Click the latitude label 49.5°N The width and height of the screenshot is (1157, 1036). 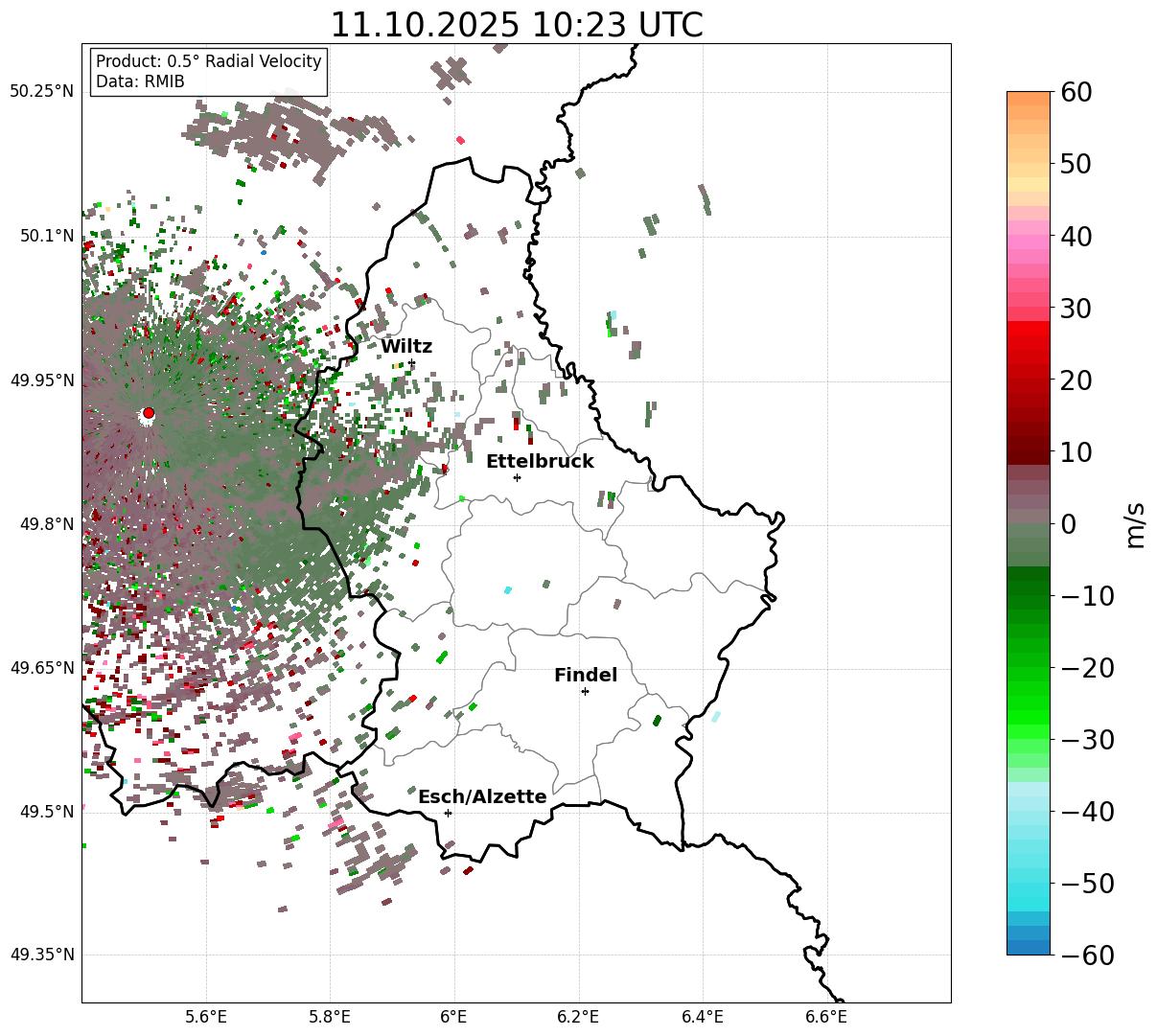(46, 812)
